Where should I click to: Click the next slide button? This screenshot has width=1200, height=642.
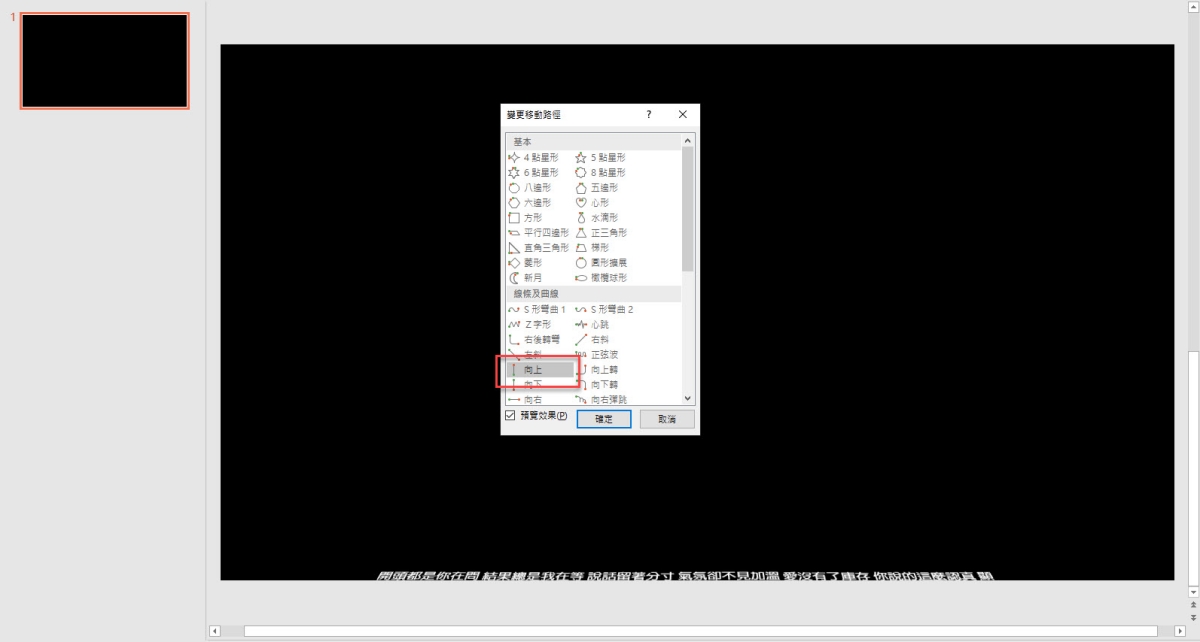pyautogui.click(x=1193, y=616)
